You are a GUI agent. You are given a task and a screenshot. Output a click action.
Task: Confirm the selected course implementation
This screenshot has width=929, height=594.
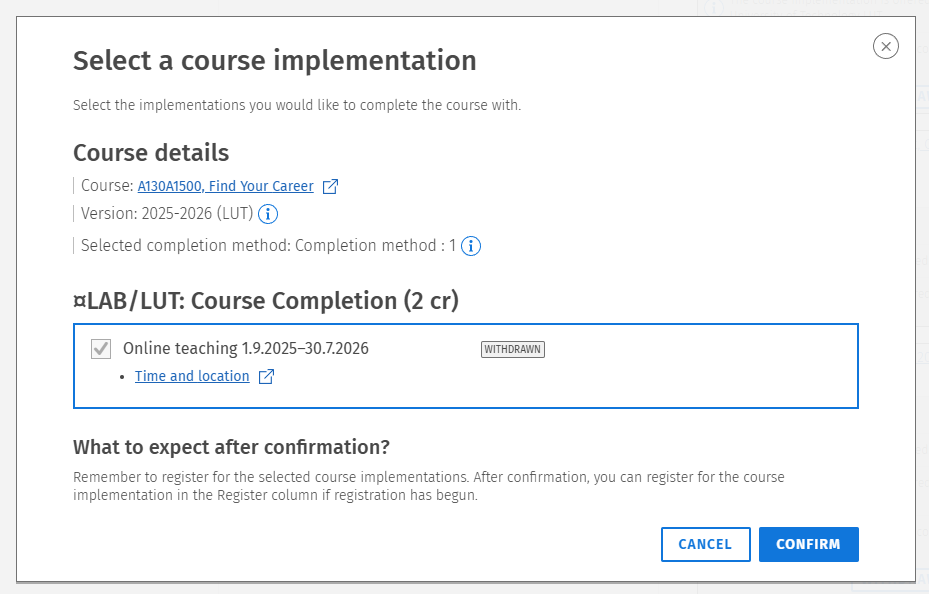pos(809,544)
